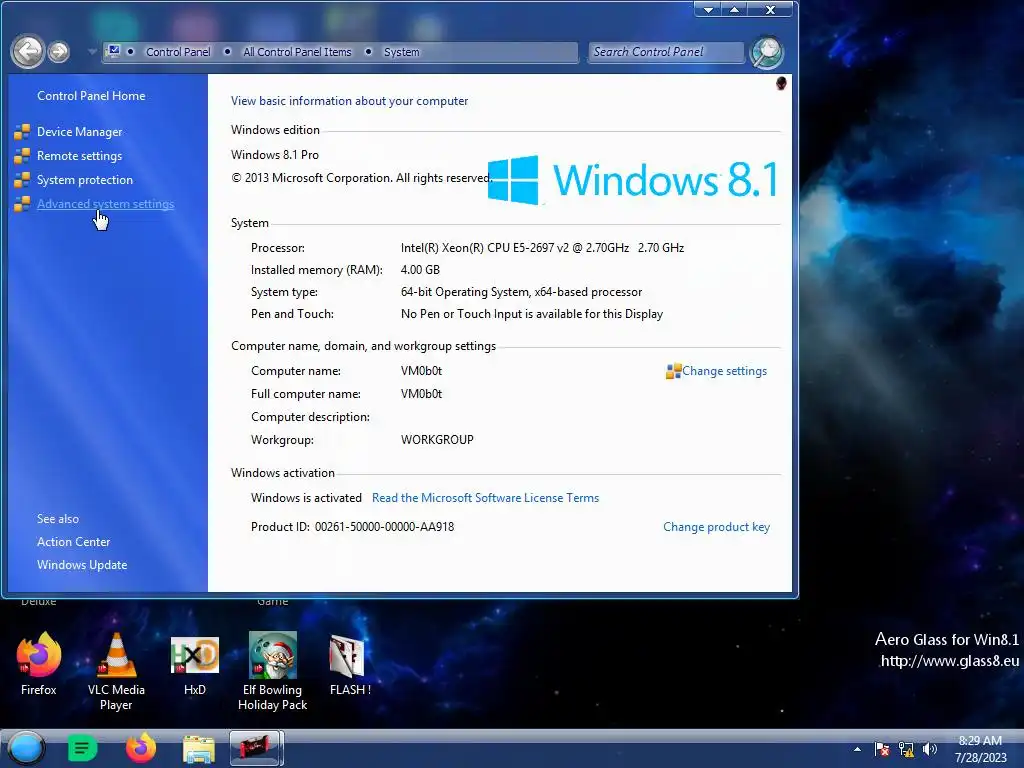Select the HxD desktop shortcut

click(x=195, y=665)
